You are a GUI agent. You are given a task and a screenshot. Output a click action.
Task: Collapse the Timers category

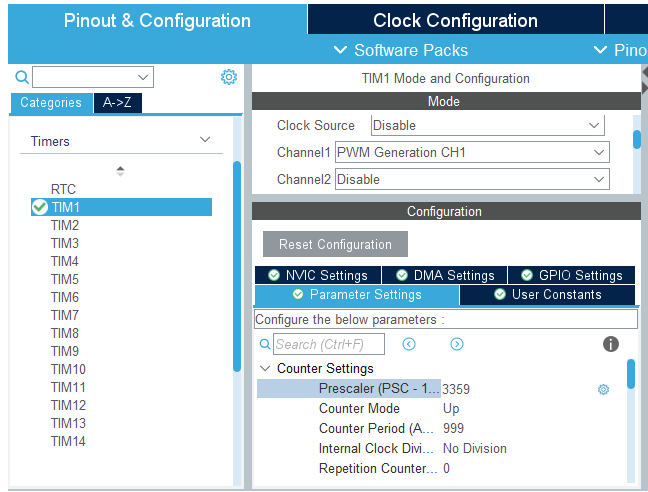(x=205, y=141)
